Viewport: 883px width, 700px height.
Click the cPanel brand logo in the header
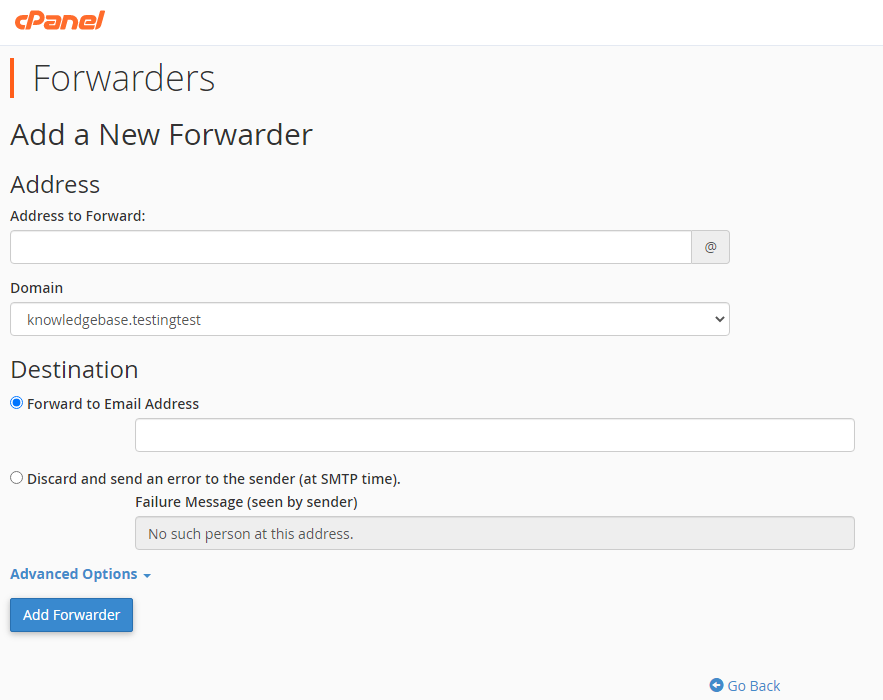pos(60,20)
